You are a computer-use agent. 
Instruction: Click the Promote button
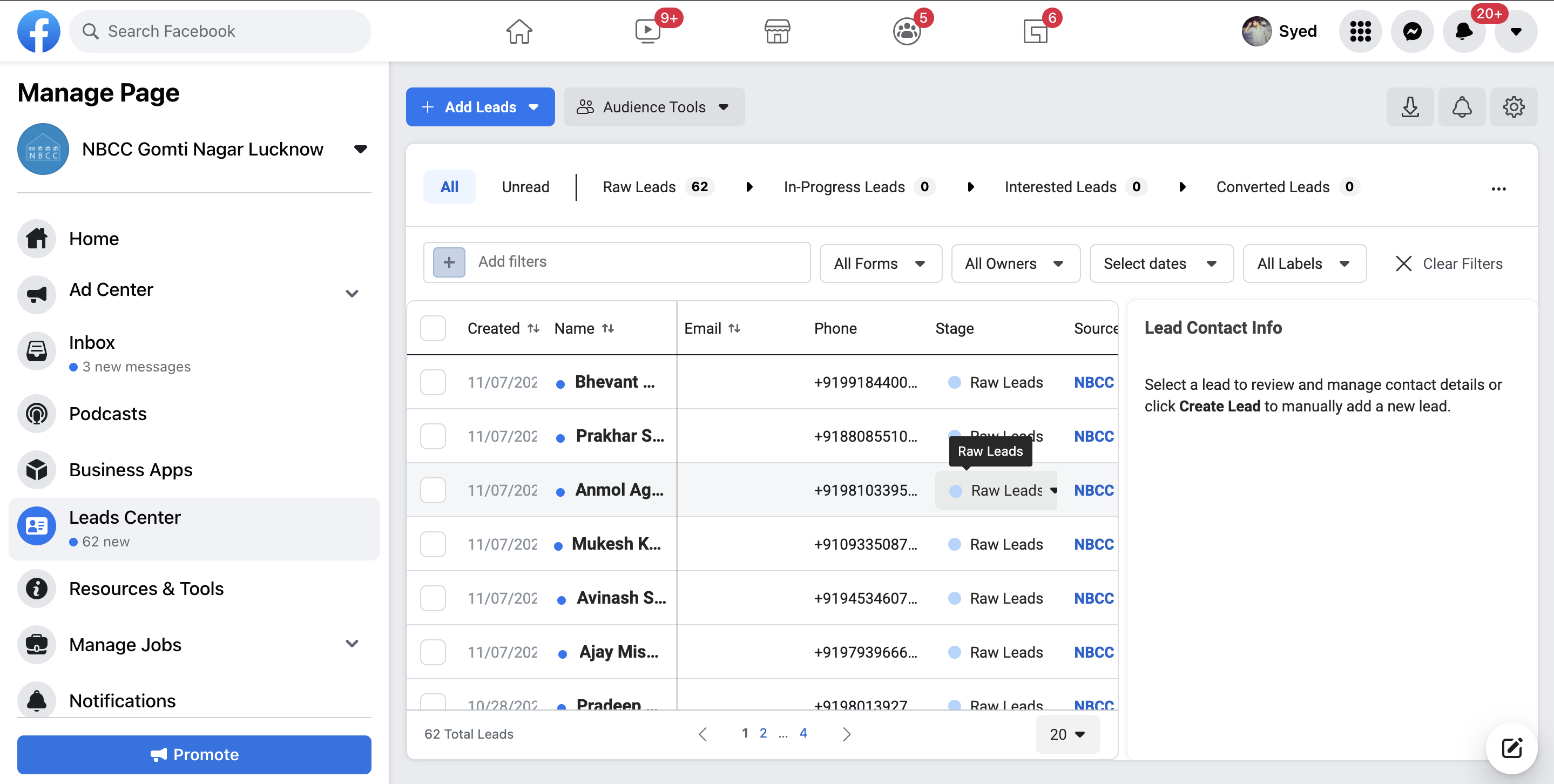194,754
